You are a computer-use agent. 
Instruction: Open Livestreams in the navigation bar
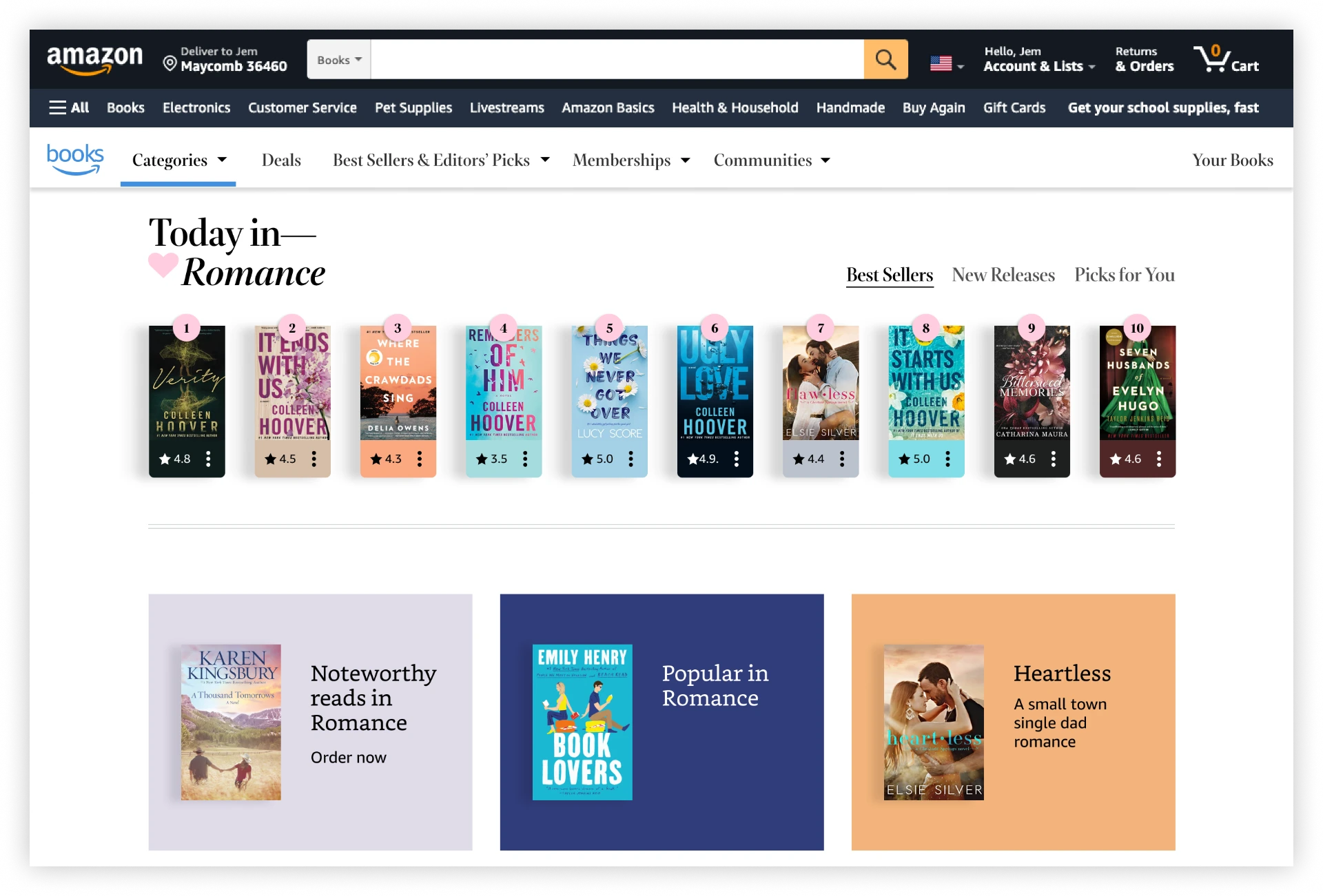point(507,107)
